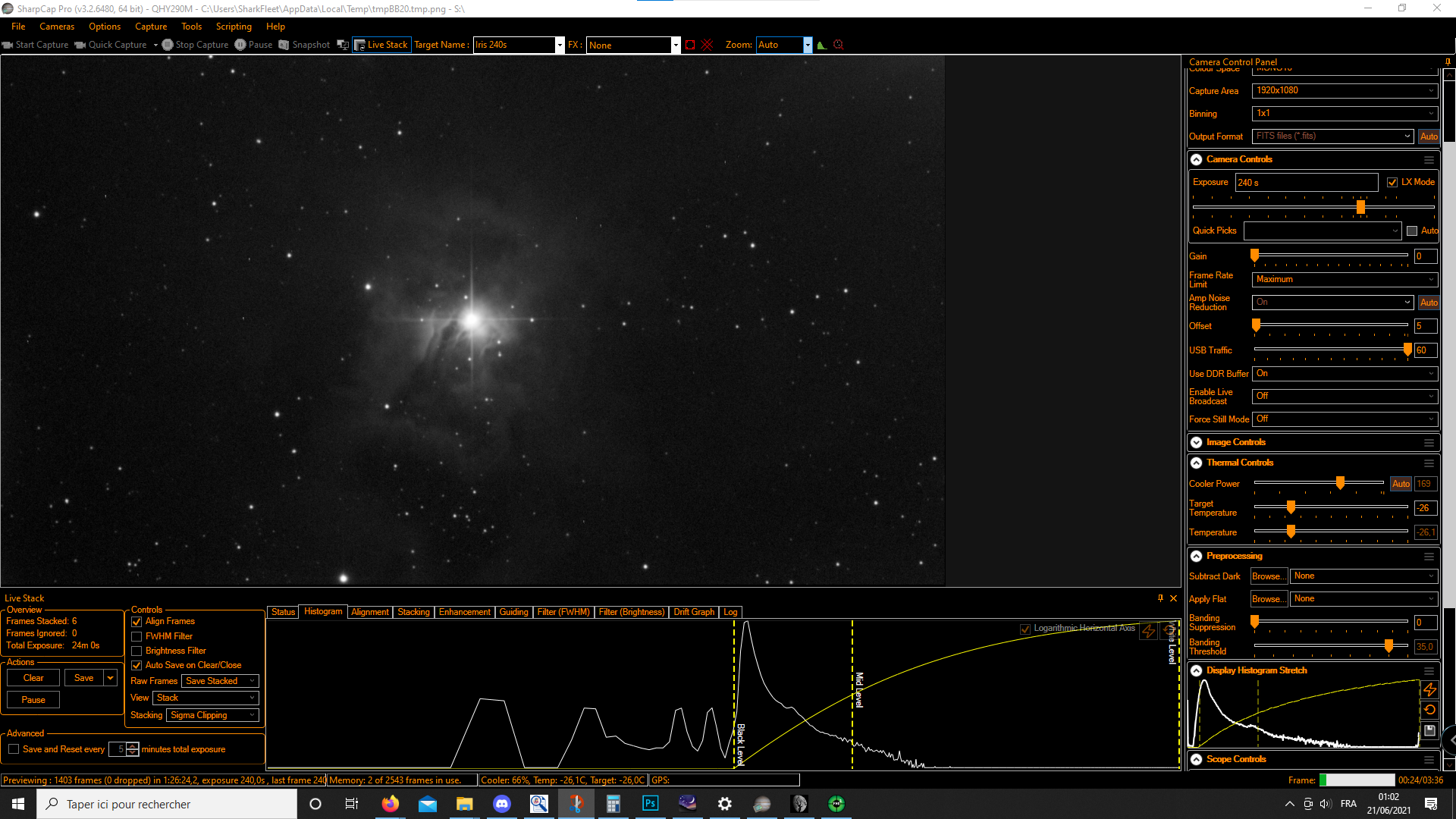
Task: Click the pin icon of the Live Stack panel
Action: pos(1160,598)
